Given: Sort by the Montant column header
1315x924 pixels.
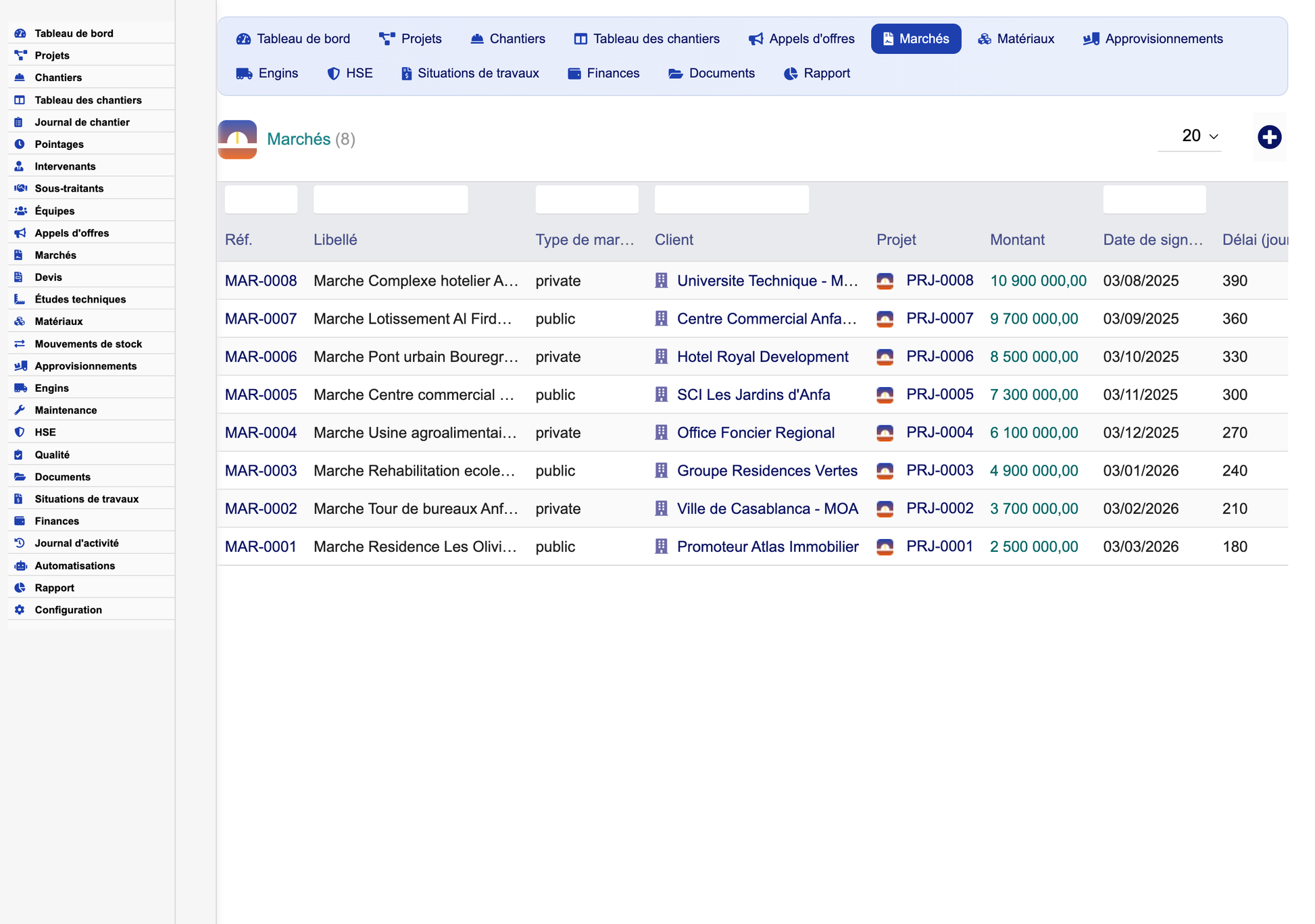Looking at the screenshot, I should click(x=1017, y=240).
